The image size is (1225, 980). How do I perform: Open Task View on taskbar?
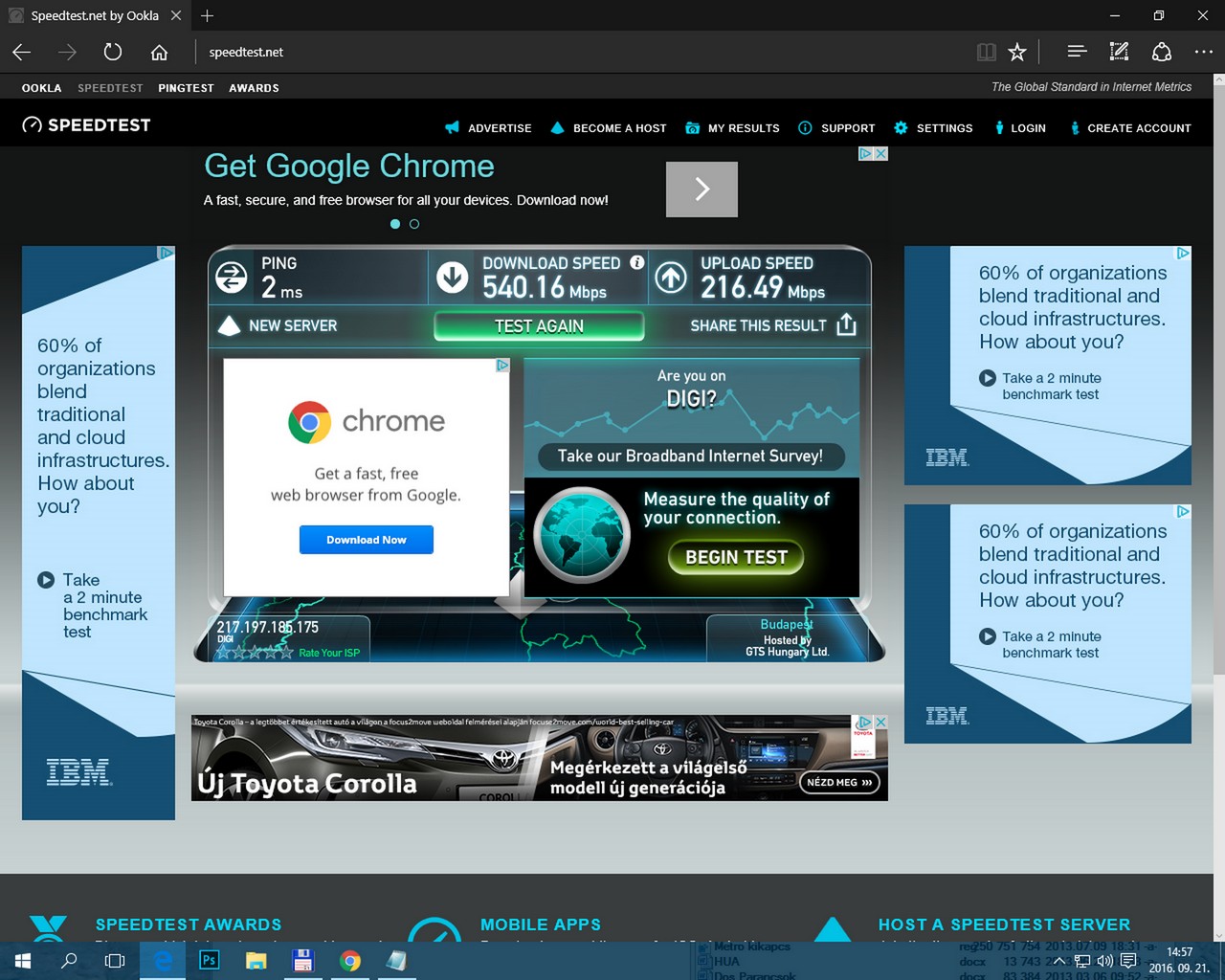(115, 961)
